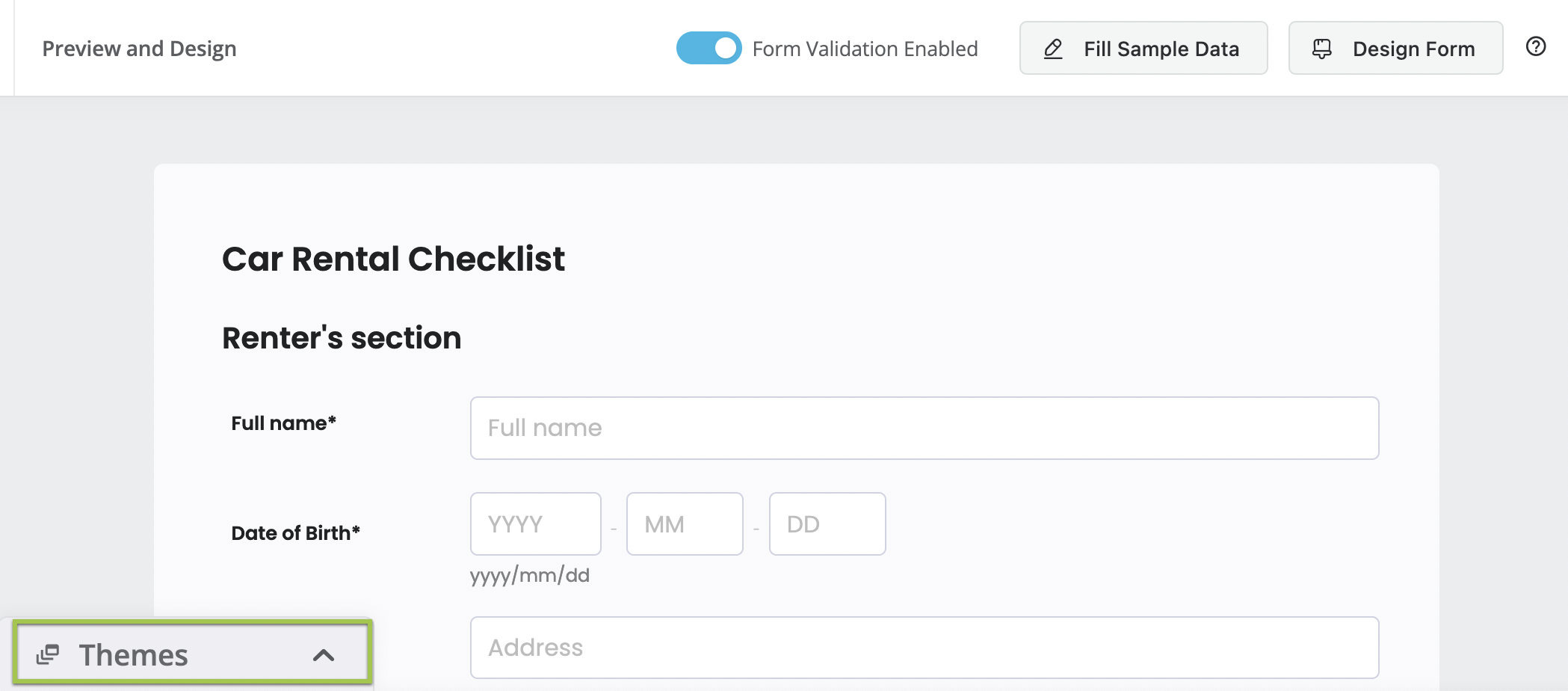Screen dimensions: 1568x691
Task: Focus the Address input field
Action: point(924,648)
